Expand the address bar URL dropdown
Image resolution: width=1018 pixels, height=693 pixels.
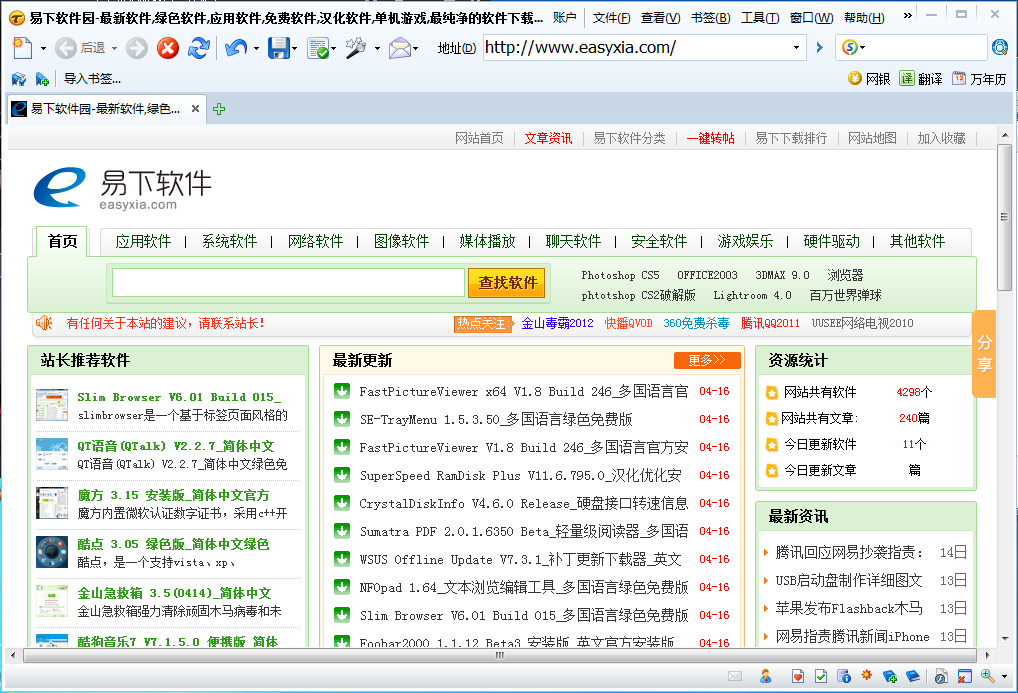click(x=796, y=48)
